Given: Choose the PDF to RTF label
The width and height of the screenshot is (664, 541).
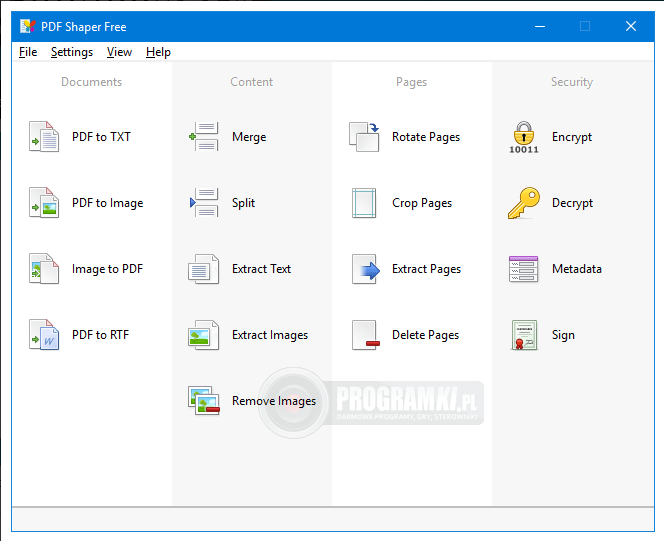Looking at the screenshot, I should 100,335.
